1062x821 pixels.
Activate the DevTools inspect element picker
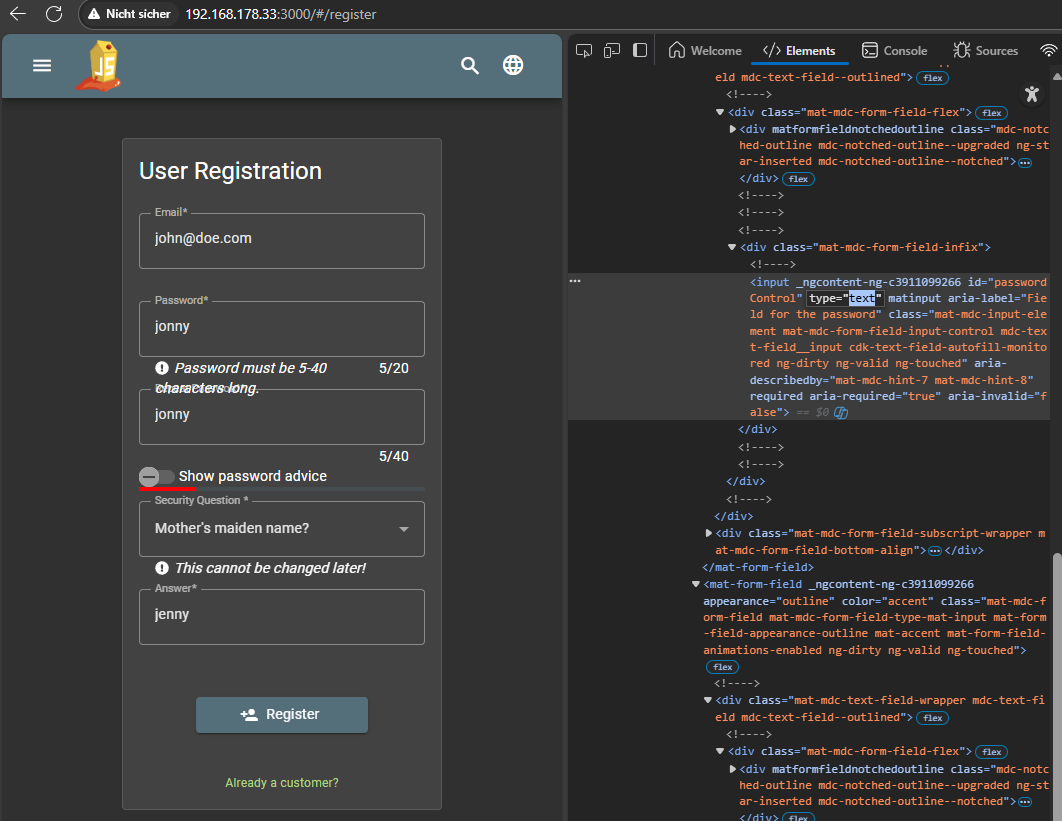[585, 51]
